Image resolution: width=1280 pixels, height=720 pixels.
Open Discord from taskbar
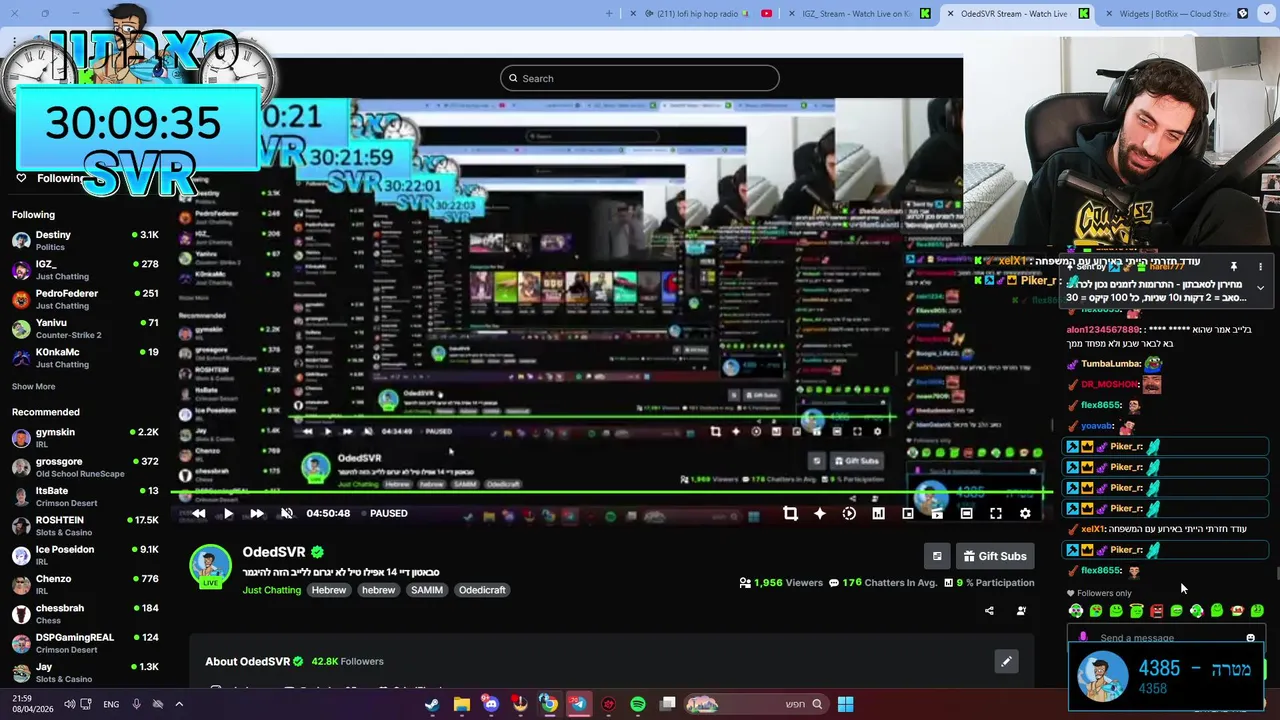(x=491, y=704)
